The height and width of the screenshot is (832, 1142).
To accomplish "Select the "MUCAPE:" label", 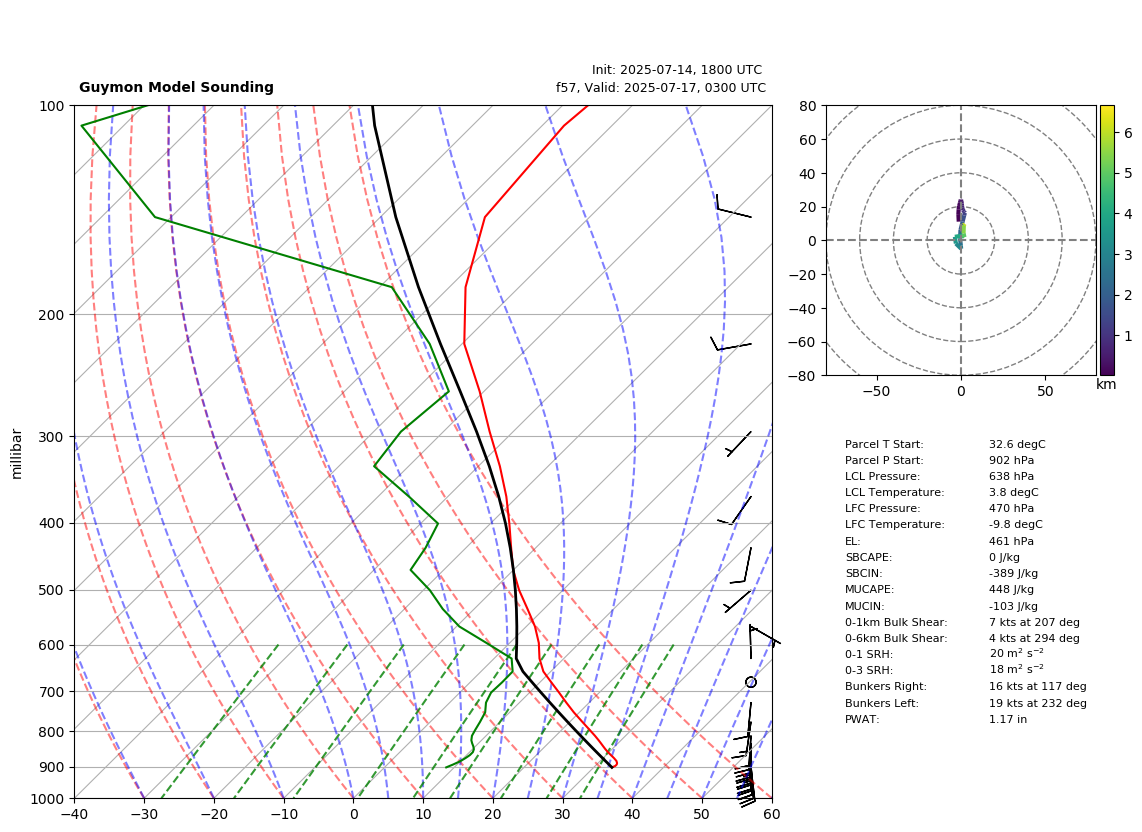I will (869, 589).
